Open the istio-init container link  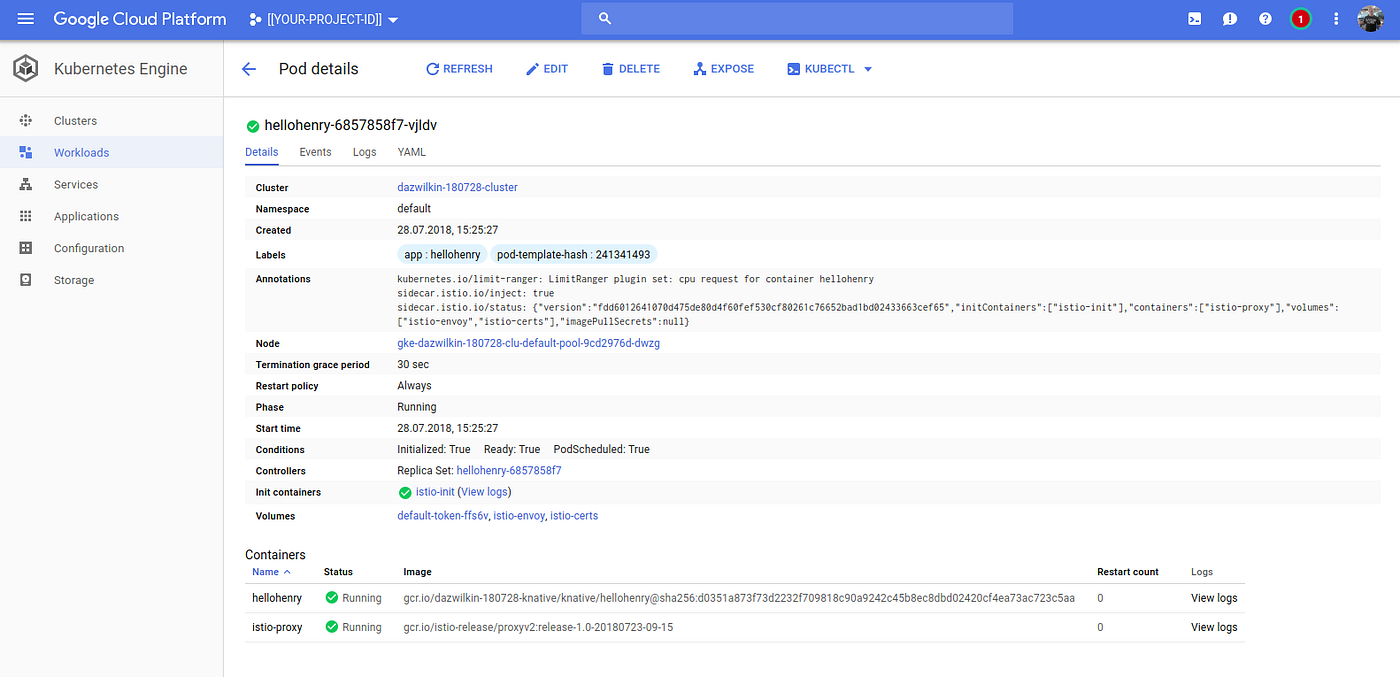tap(435, 493)
